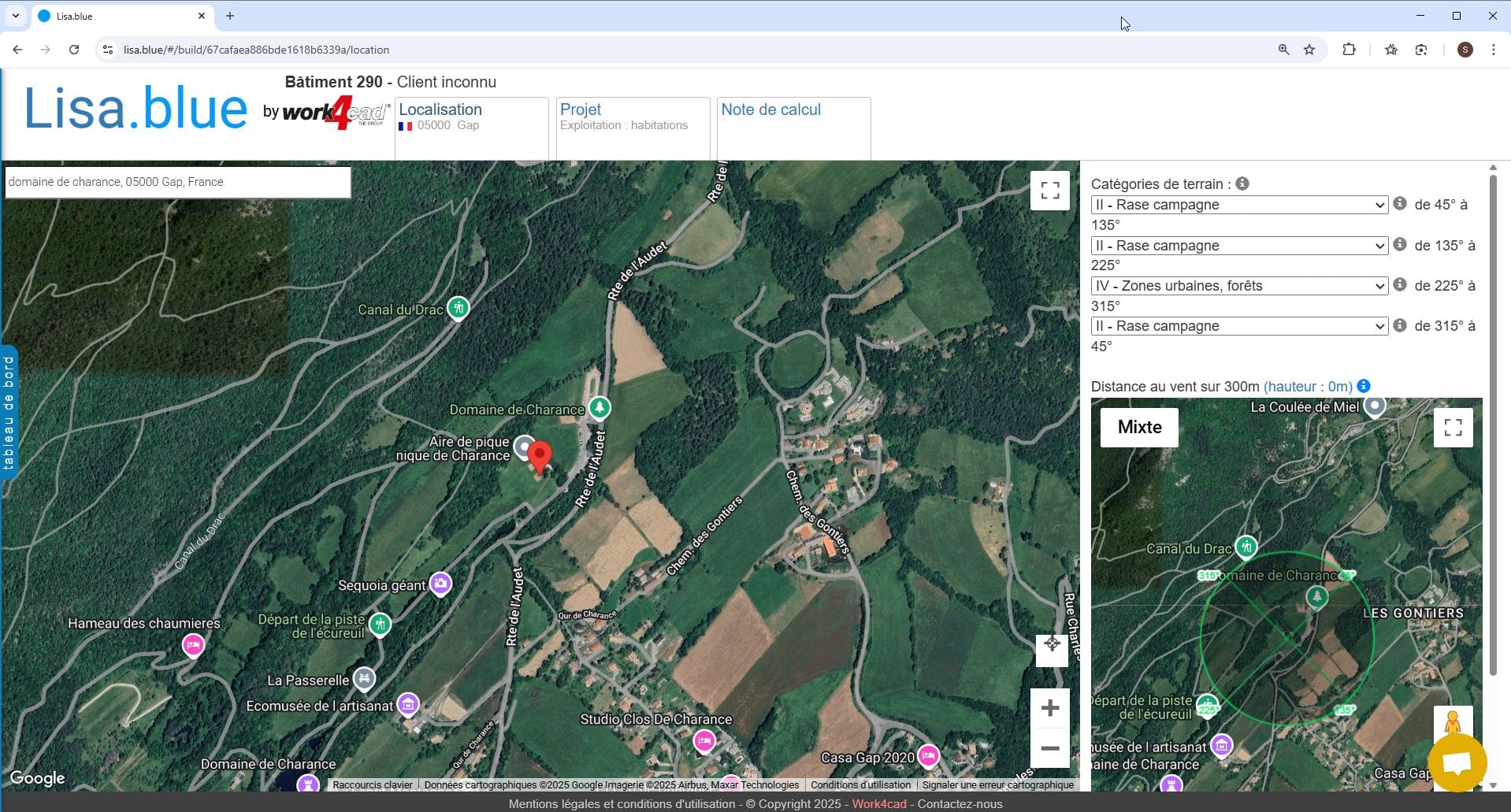Click the Street View pegman on small map
The image size is (1511, 812).
1453,723
